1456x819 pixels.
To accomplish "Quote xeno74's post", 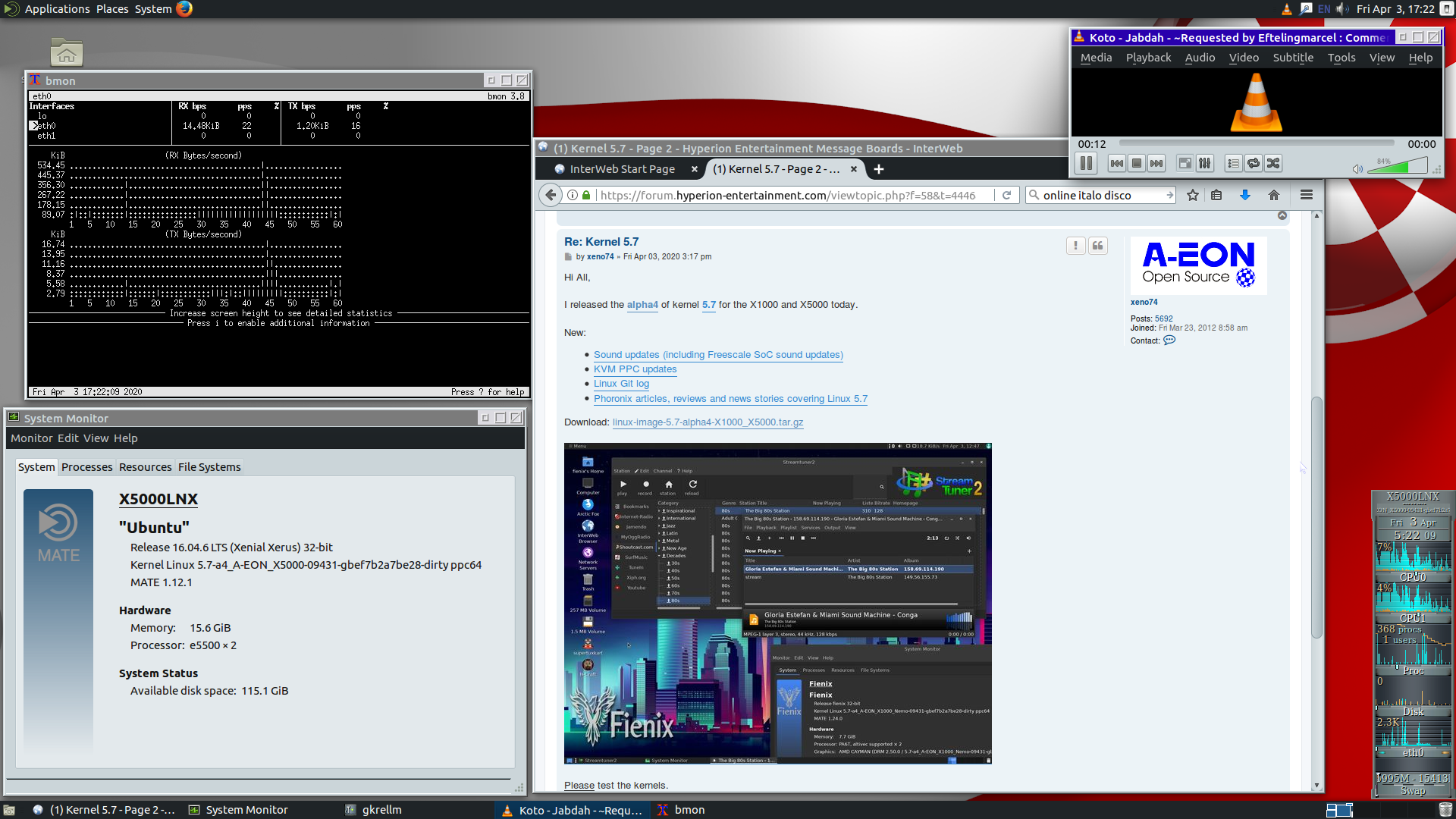I will [1097, 246].
